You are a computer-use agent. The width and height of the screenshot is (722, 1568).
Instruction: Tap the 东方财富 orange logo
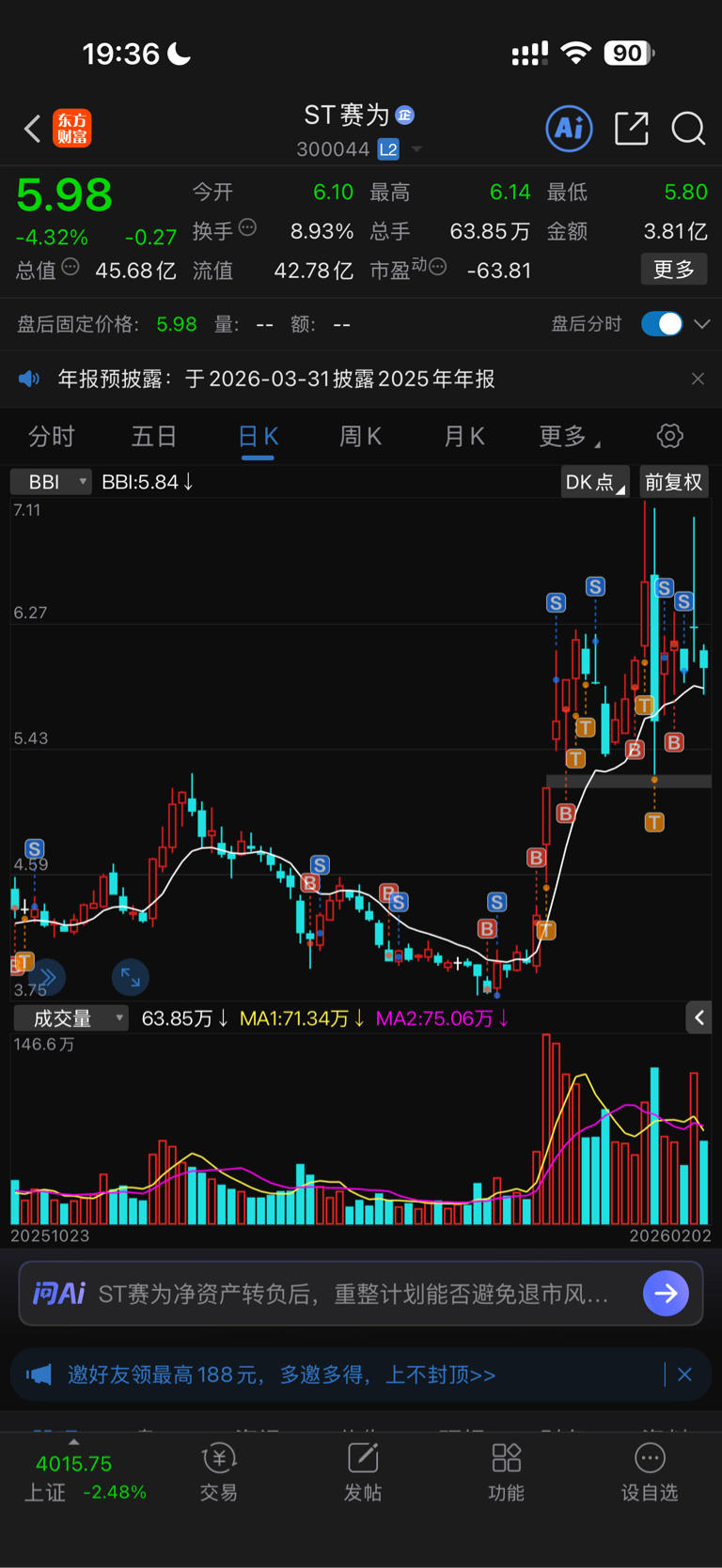click(x=72, y=128)
